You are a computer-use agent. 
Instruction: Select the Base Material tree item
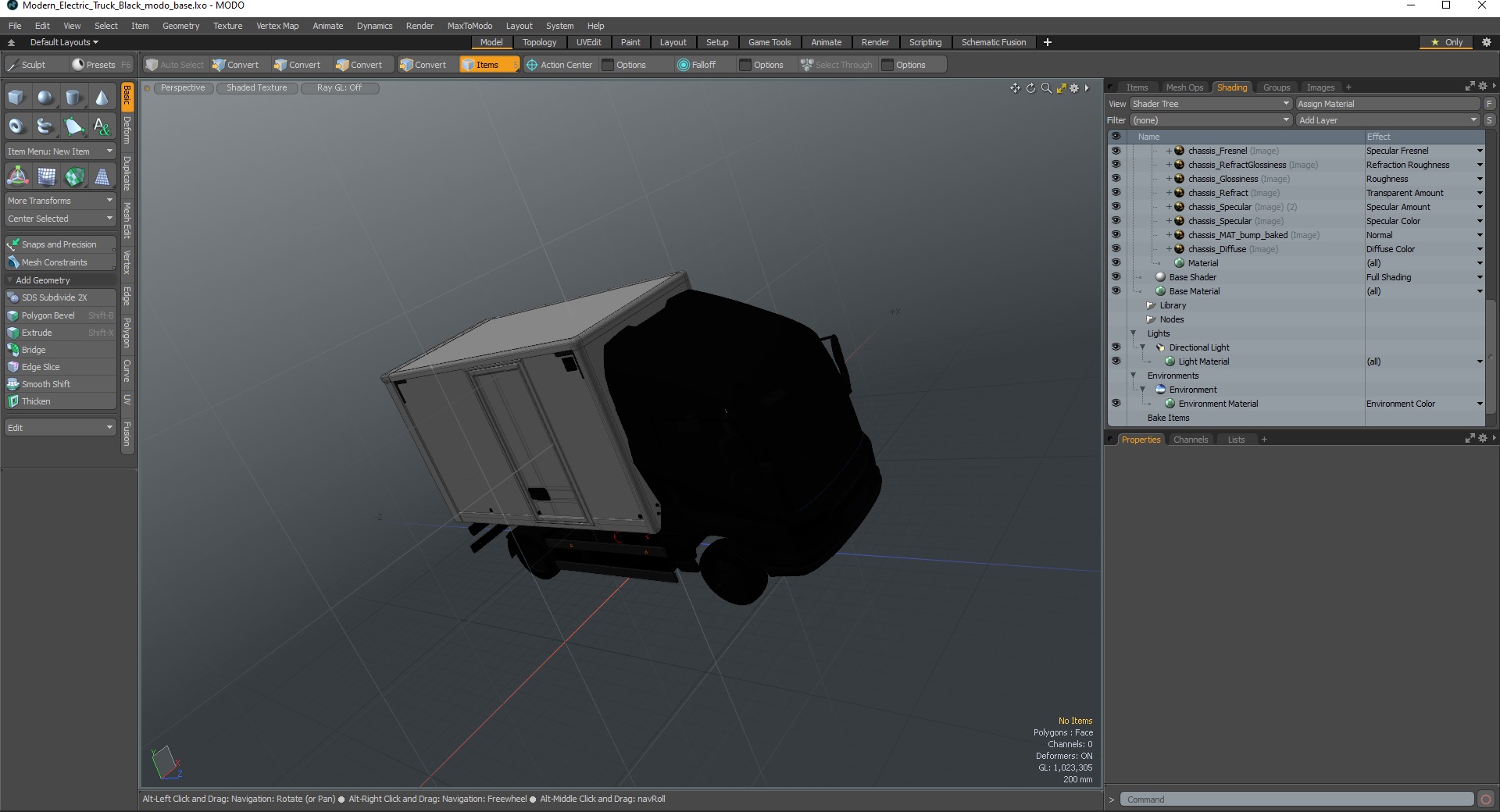[x=1194, y=291]
